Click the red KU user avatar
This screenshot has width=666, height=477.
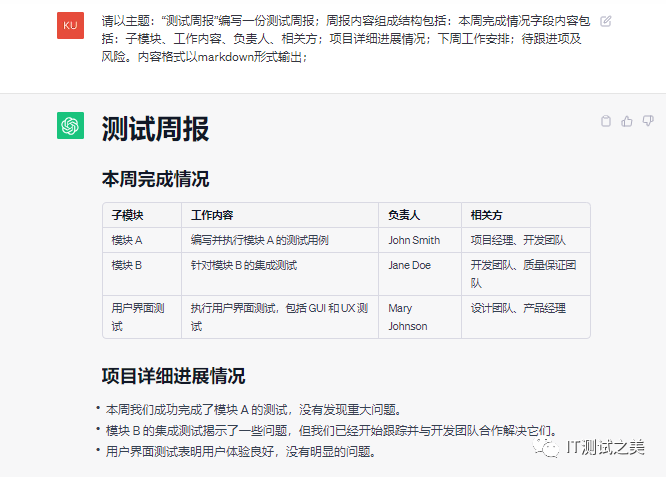(x=70, y=26)
